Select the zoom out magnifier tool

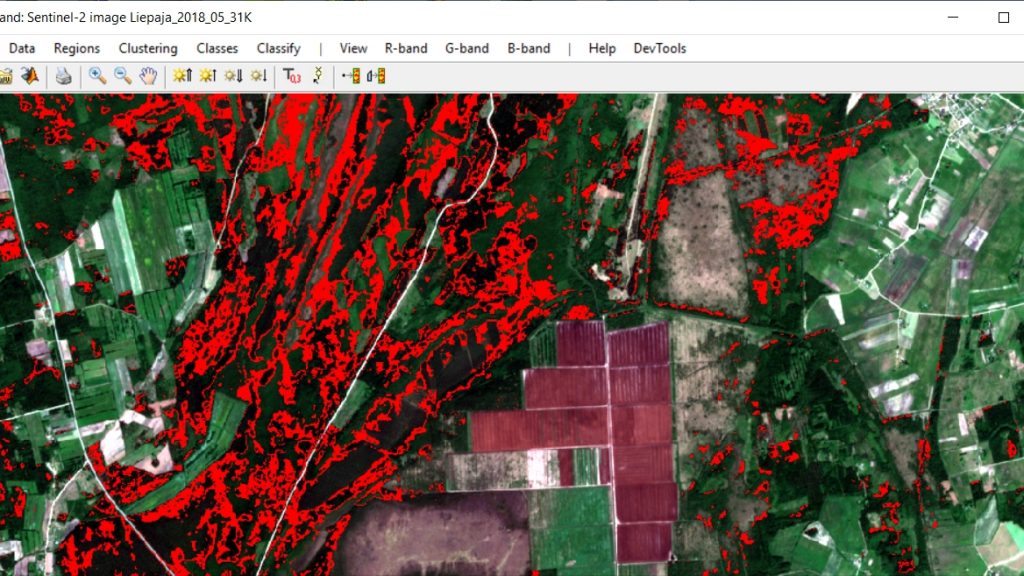click(x=123, y=76)
